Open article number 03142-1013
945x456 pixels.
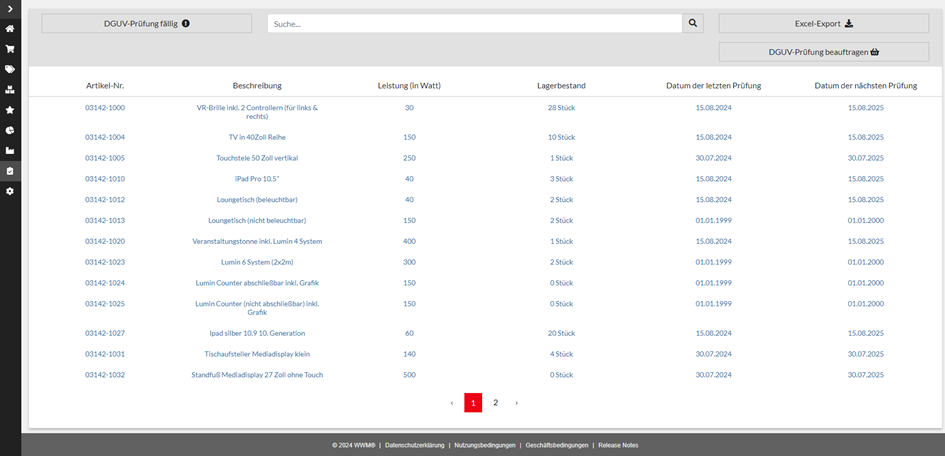(x=105, y=220)
